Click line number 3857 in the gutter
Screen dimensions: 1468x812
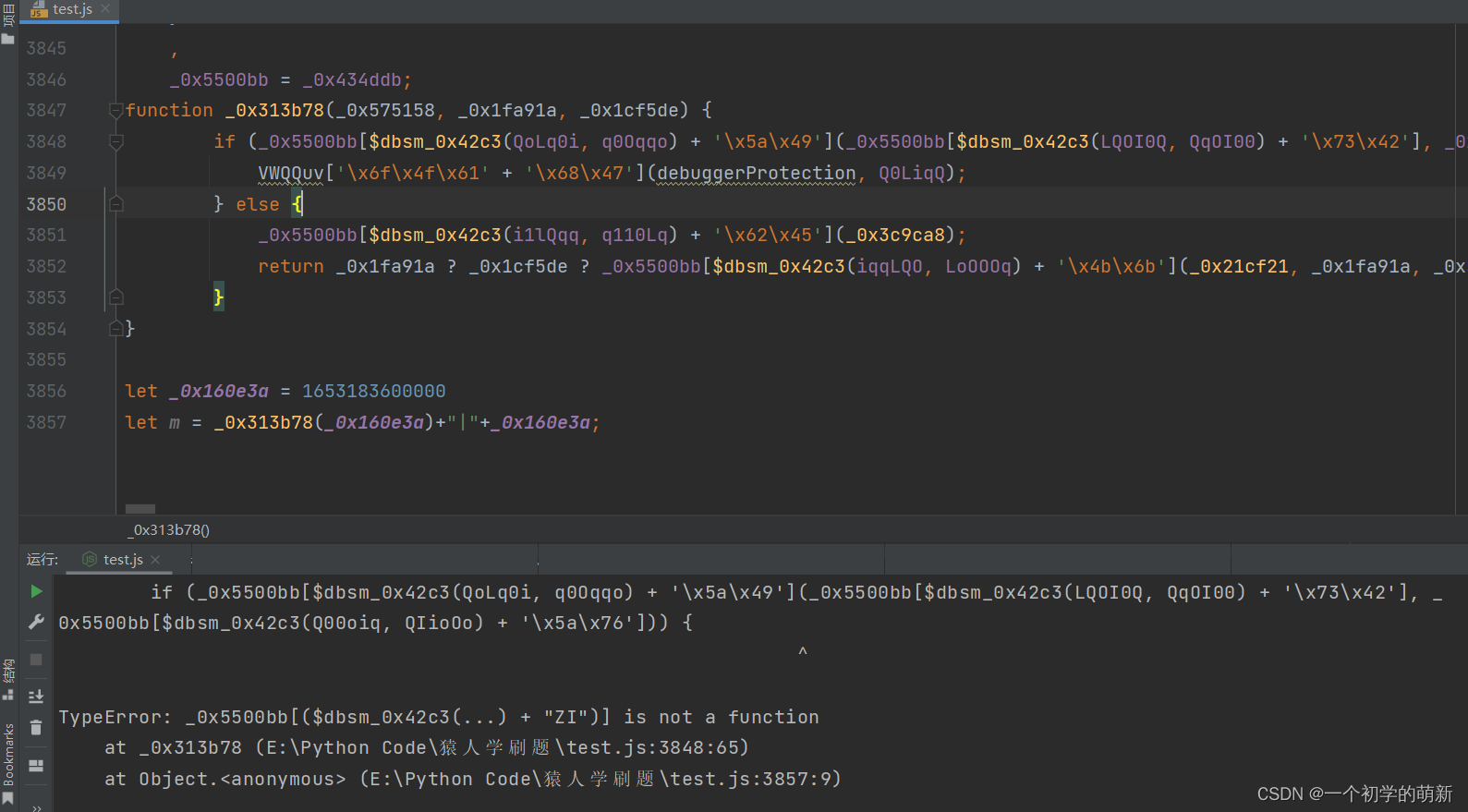pyautogui.click(x=46, y=422)
